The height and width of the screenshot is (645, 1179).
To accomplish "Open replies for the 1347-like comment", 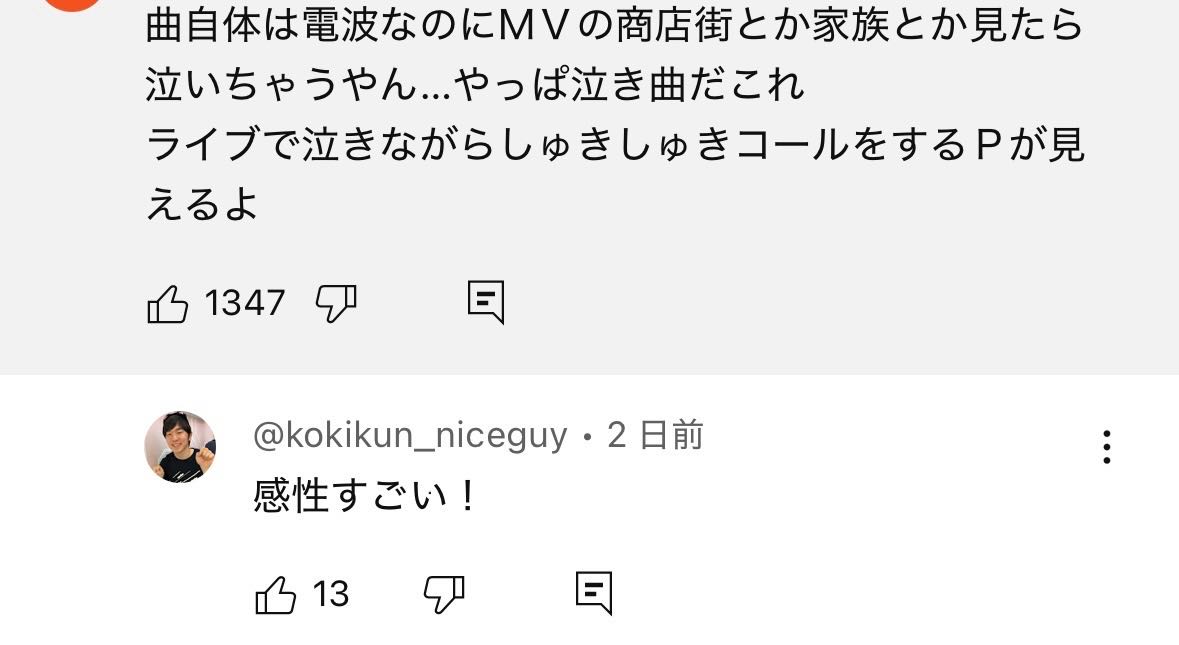I will [x=486, y=303].
